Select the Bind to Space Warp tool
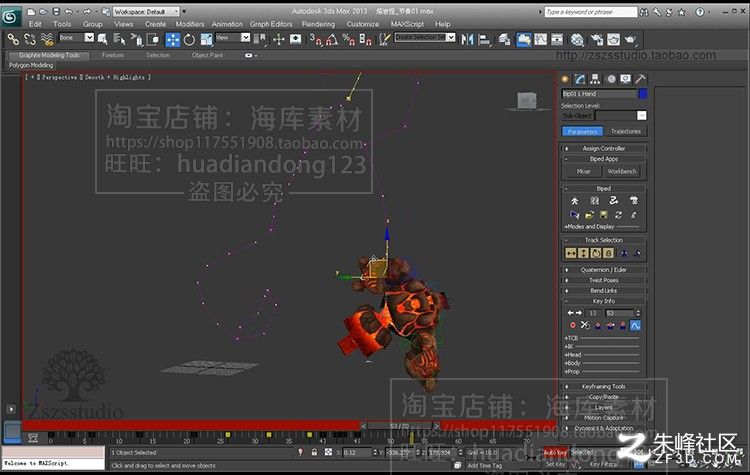The height and width of the screenshot is (475, 750). 47,39
